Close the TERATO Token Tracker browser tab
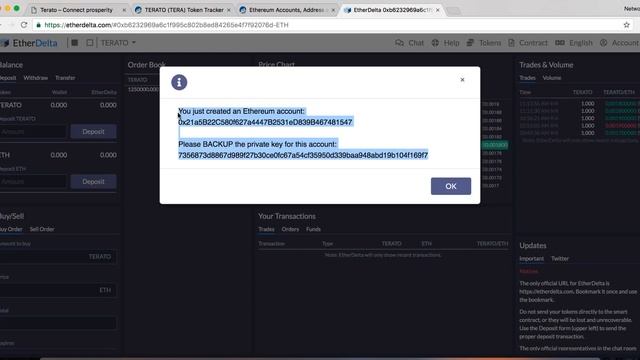The width and height of the screenshot is (640, 360). click(229, 10)
